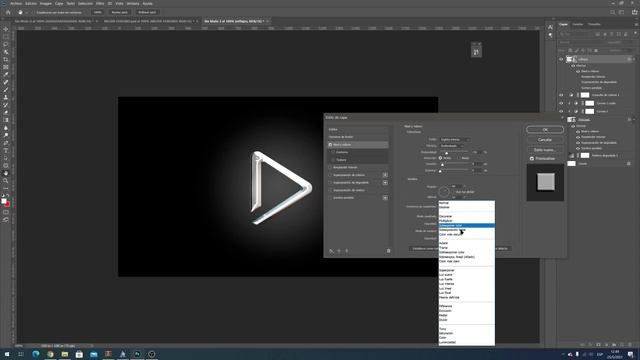Screen dimensions: 640x360
Task: Click the Ajustar pantalla button
Action: (x=120, y=12)
